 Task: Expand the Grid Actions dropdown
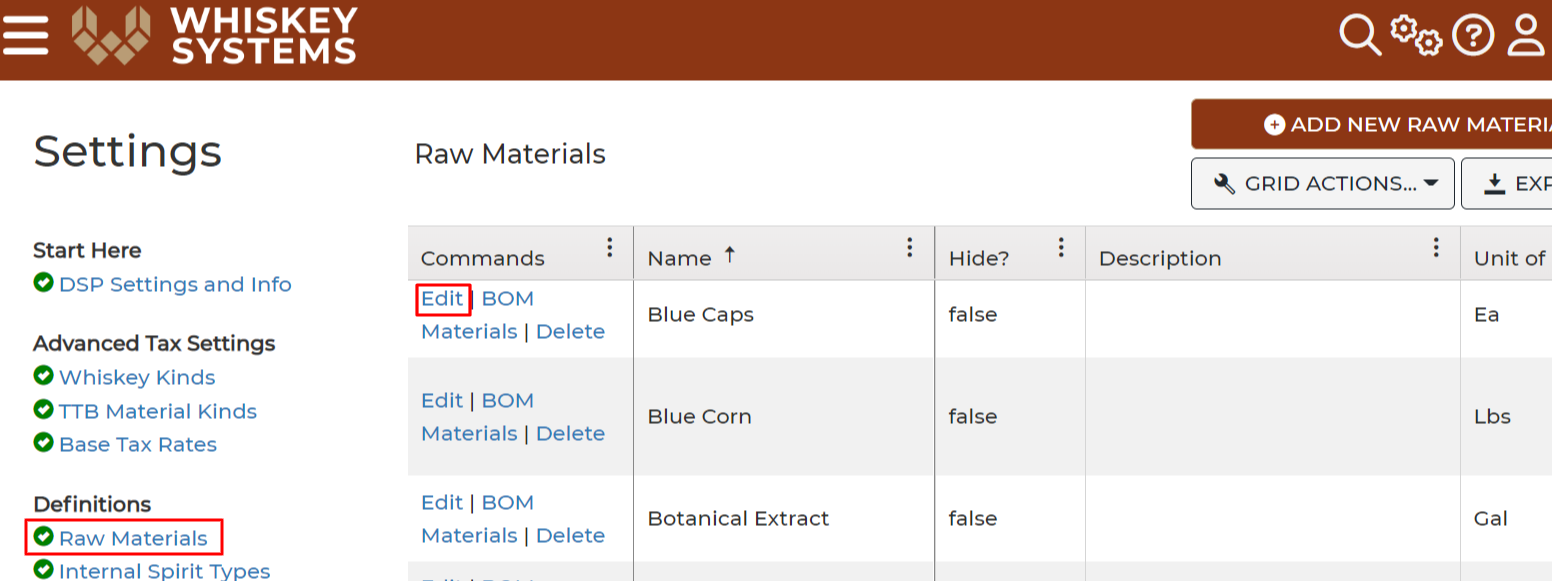(x=1323, y=183)
